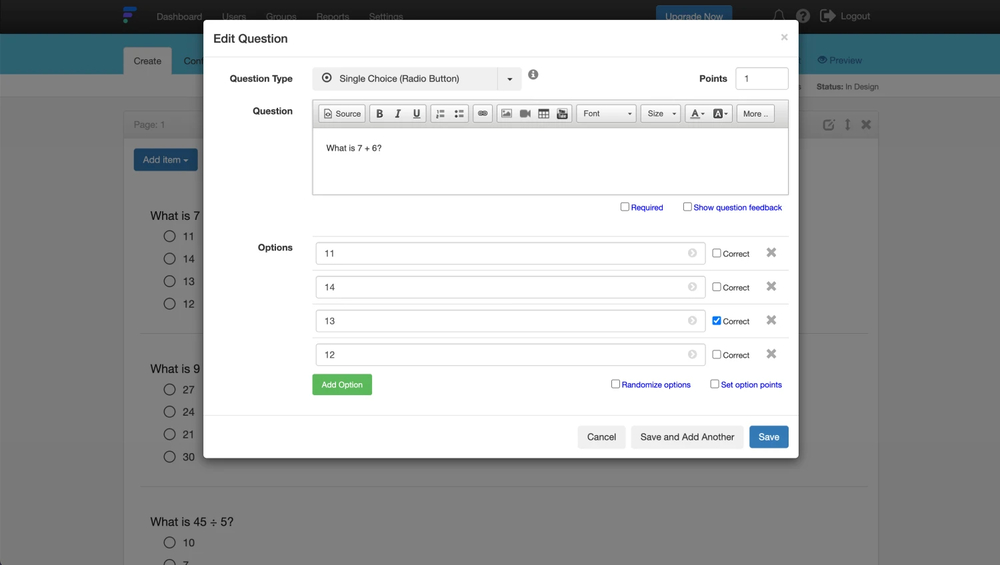Image resolution: width=1000 pixels, height=565 pixels.
Task: Open Reports menu item
Action: tap(333, 17)
